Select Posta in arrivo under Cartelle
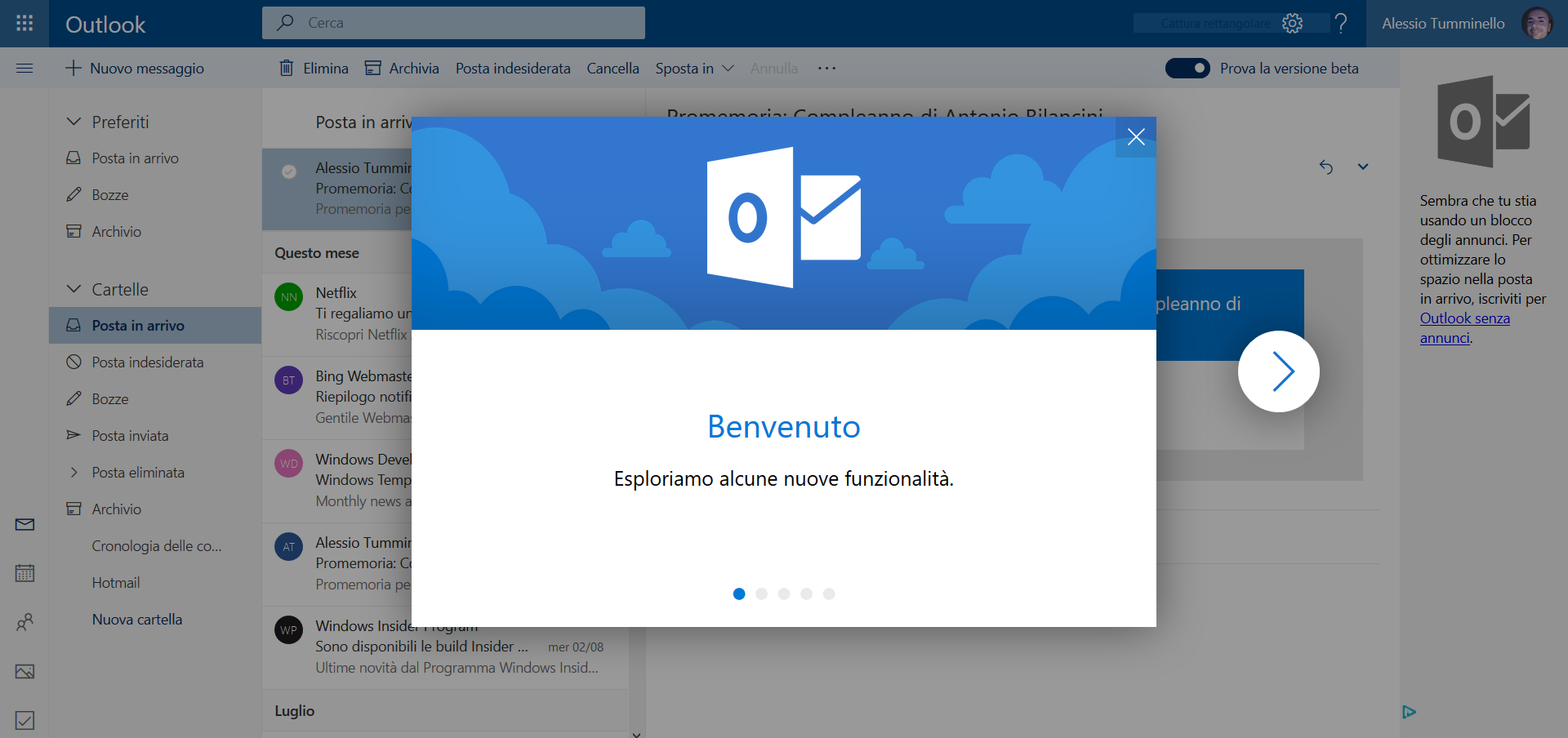The width and height of the screenshot is (1568, 738). 155,326
